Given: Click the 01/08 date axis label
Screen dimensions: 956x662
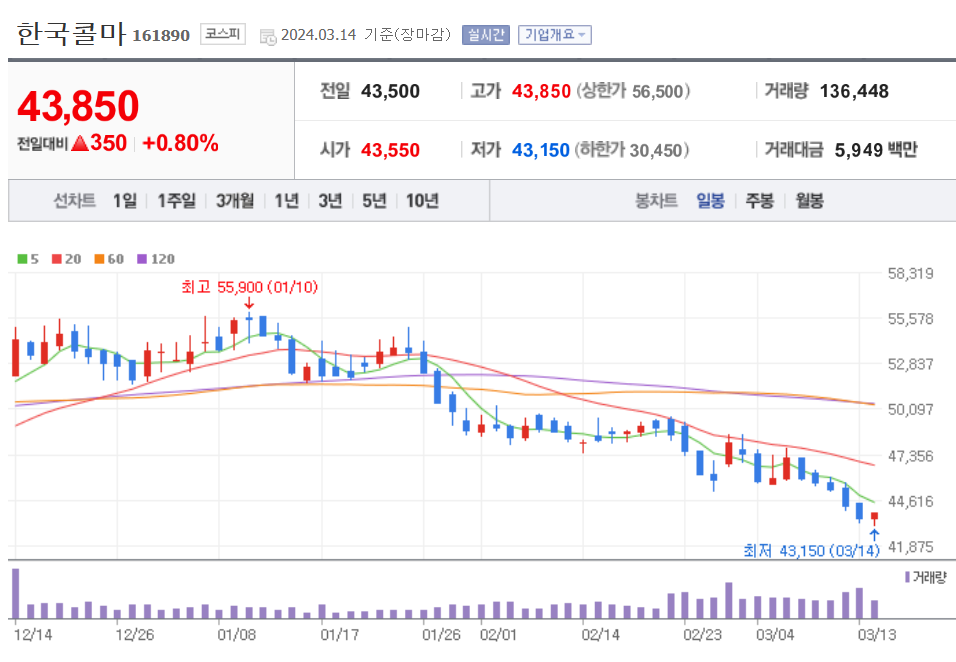Looking at the screenshot, I should point(237,635).
